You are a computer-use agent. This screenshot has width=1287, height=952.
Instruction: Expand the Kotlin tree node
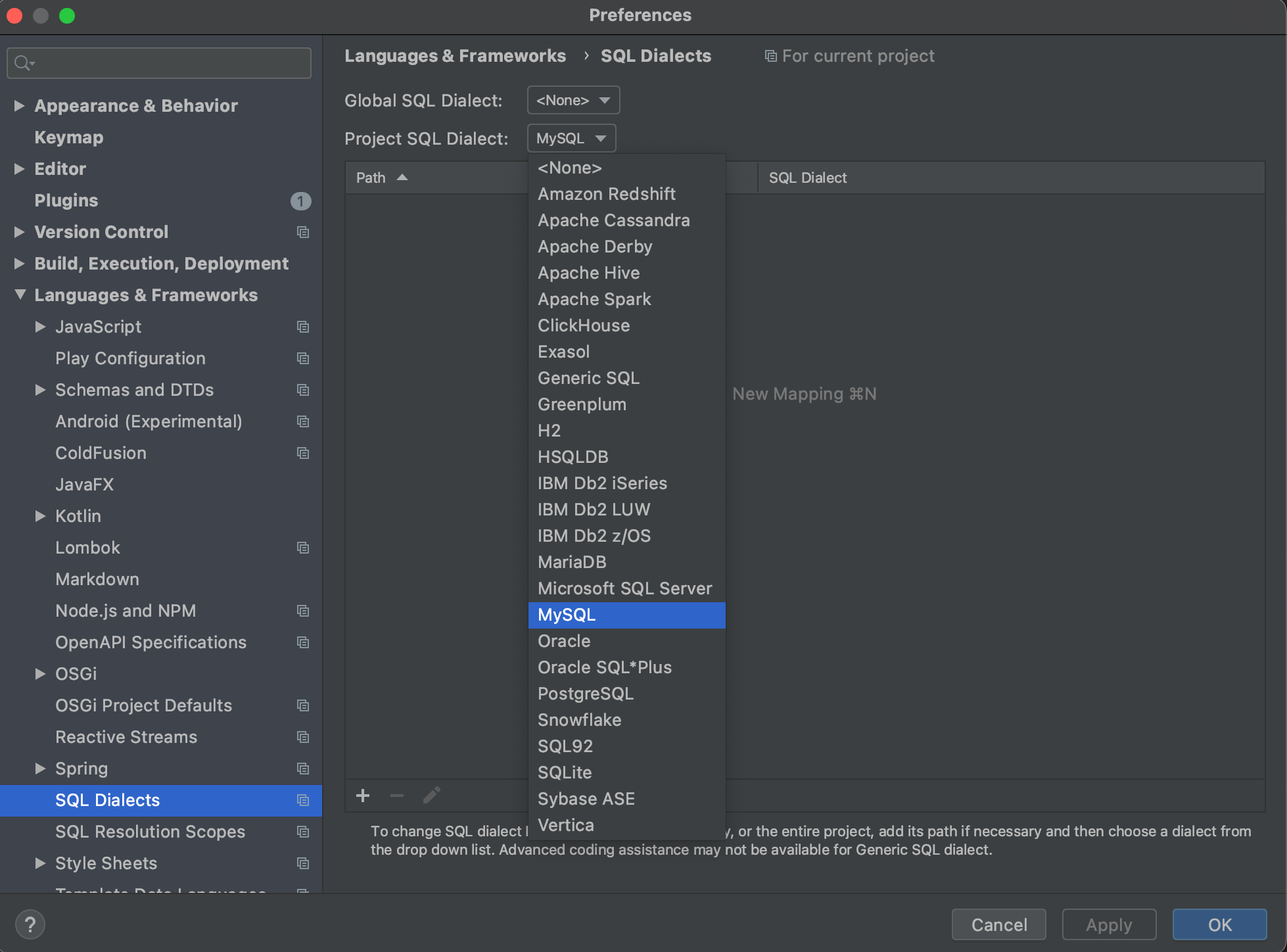[40, 516]
